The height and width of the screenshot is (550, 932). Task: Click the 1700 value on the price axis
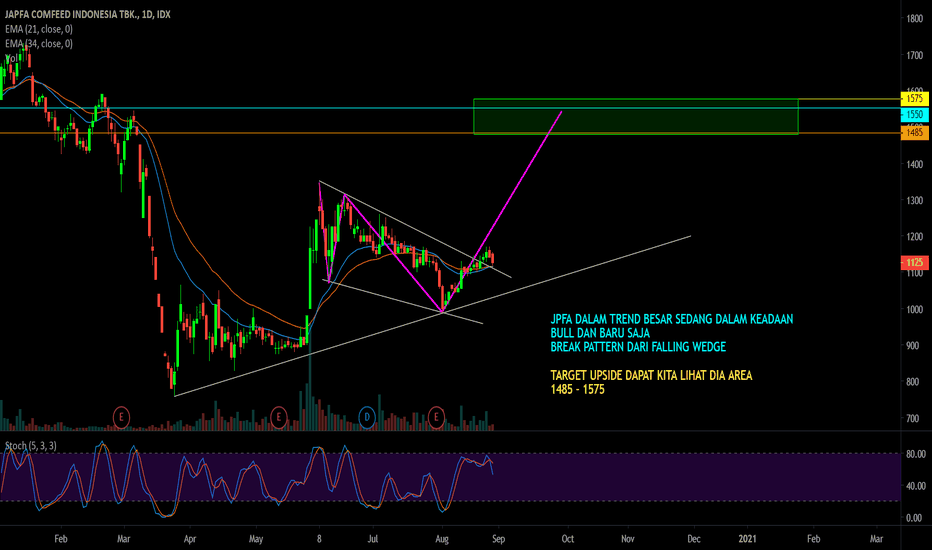point(915,55)
